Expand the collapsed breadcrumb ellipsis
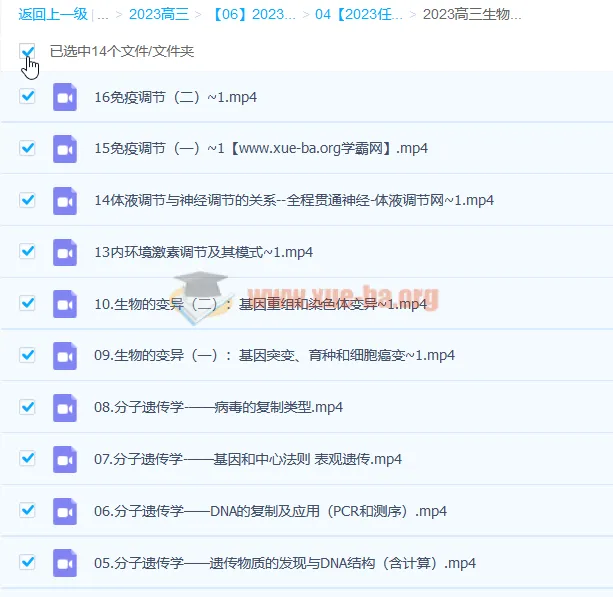This screenshot has width=613, height=597. 103,15
